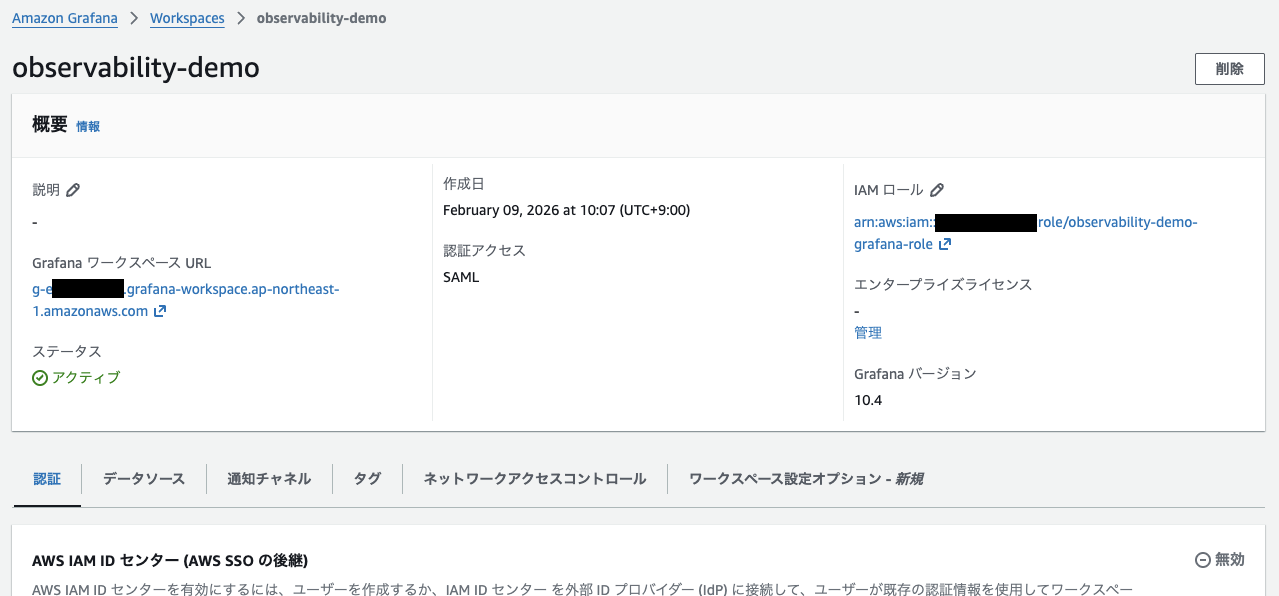
Task: Switch to the タグ tab
Action: [x=367, y=479]
